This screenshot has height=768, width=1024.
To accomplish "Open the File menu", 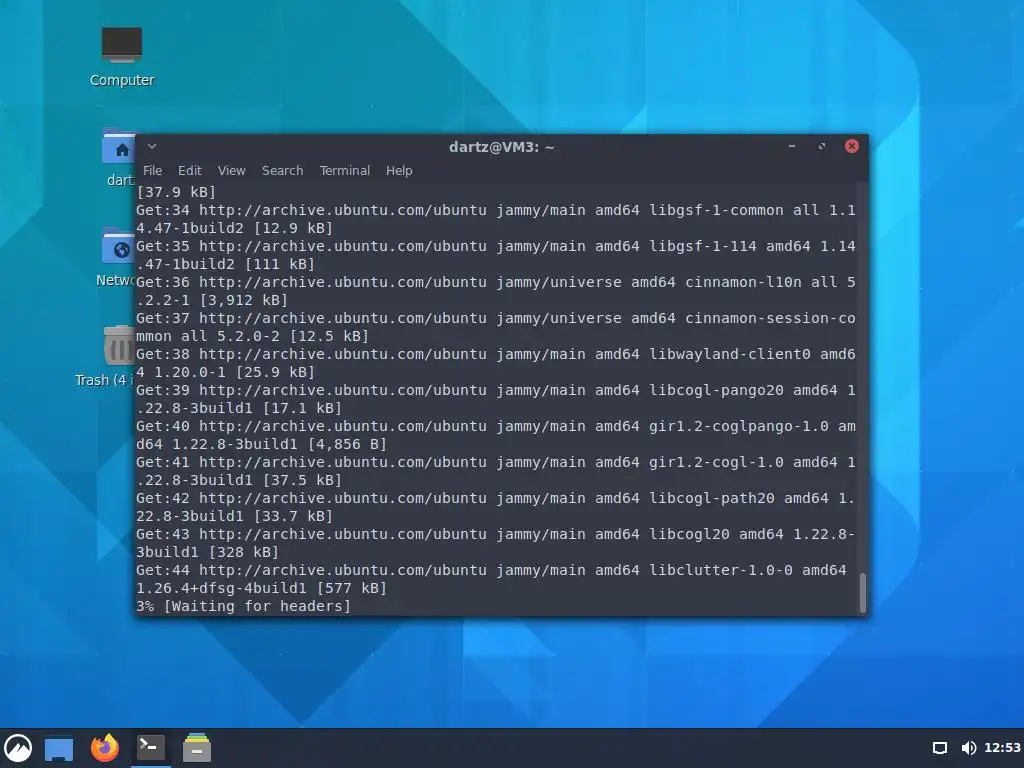I will coord(153,170).
